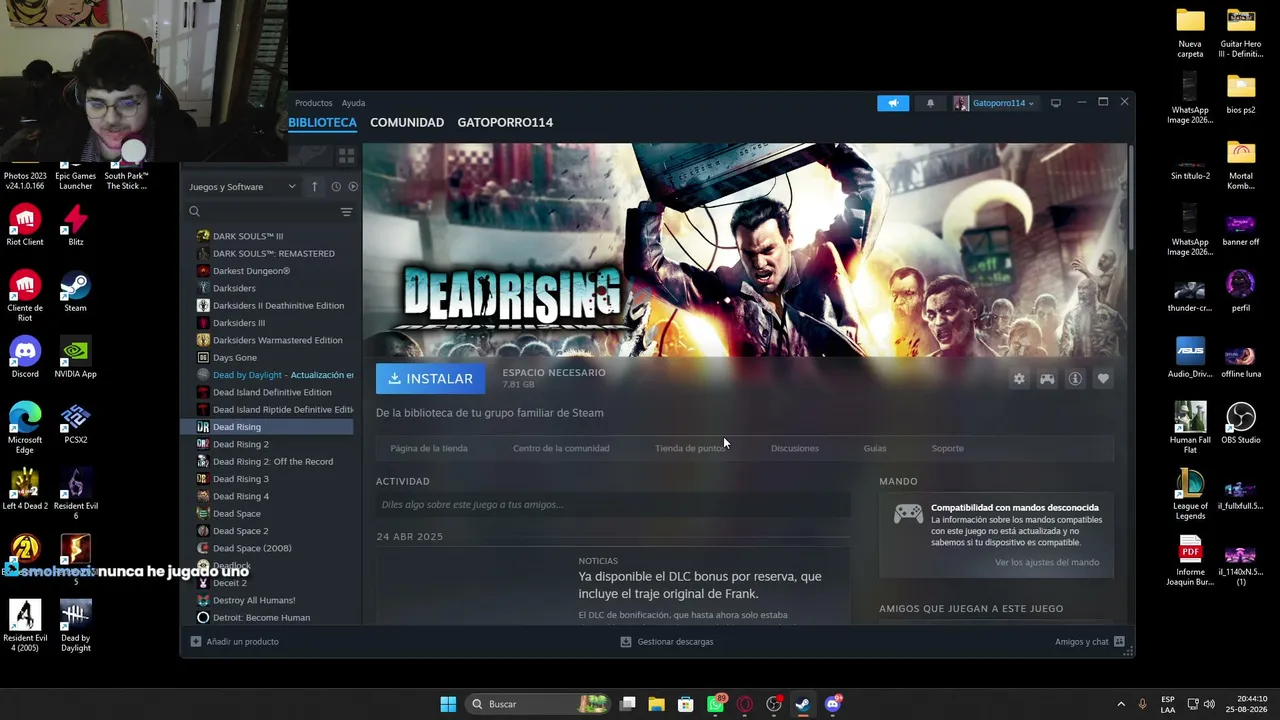The height and width of the screenshot is (720, 1280).
Task: Open Windows Start menu
Action: (448, 704)
